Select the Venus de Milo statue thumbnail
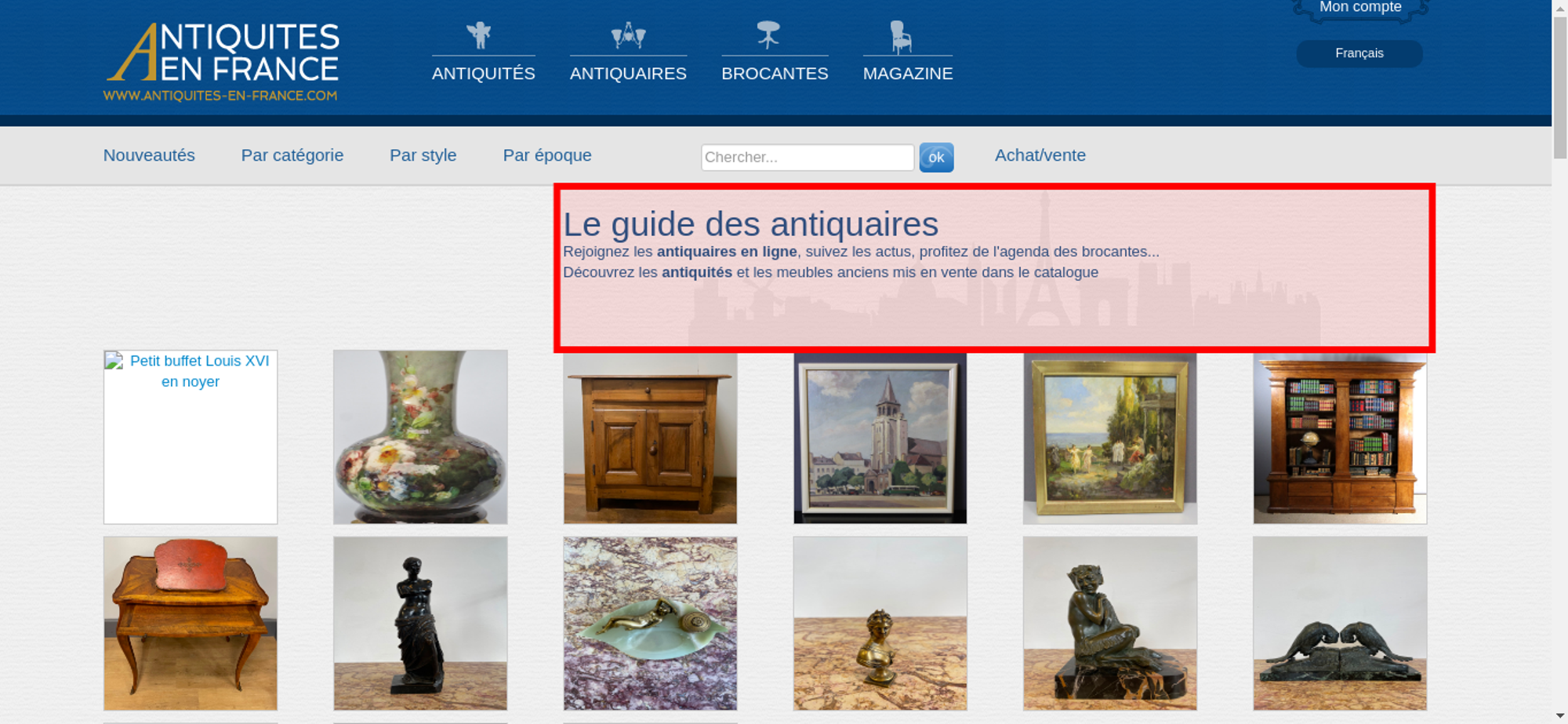Screen dimensions: 1568x724 [x=420, y=624]
